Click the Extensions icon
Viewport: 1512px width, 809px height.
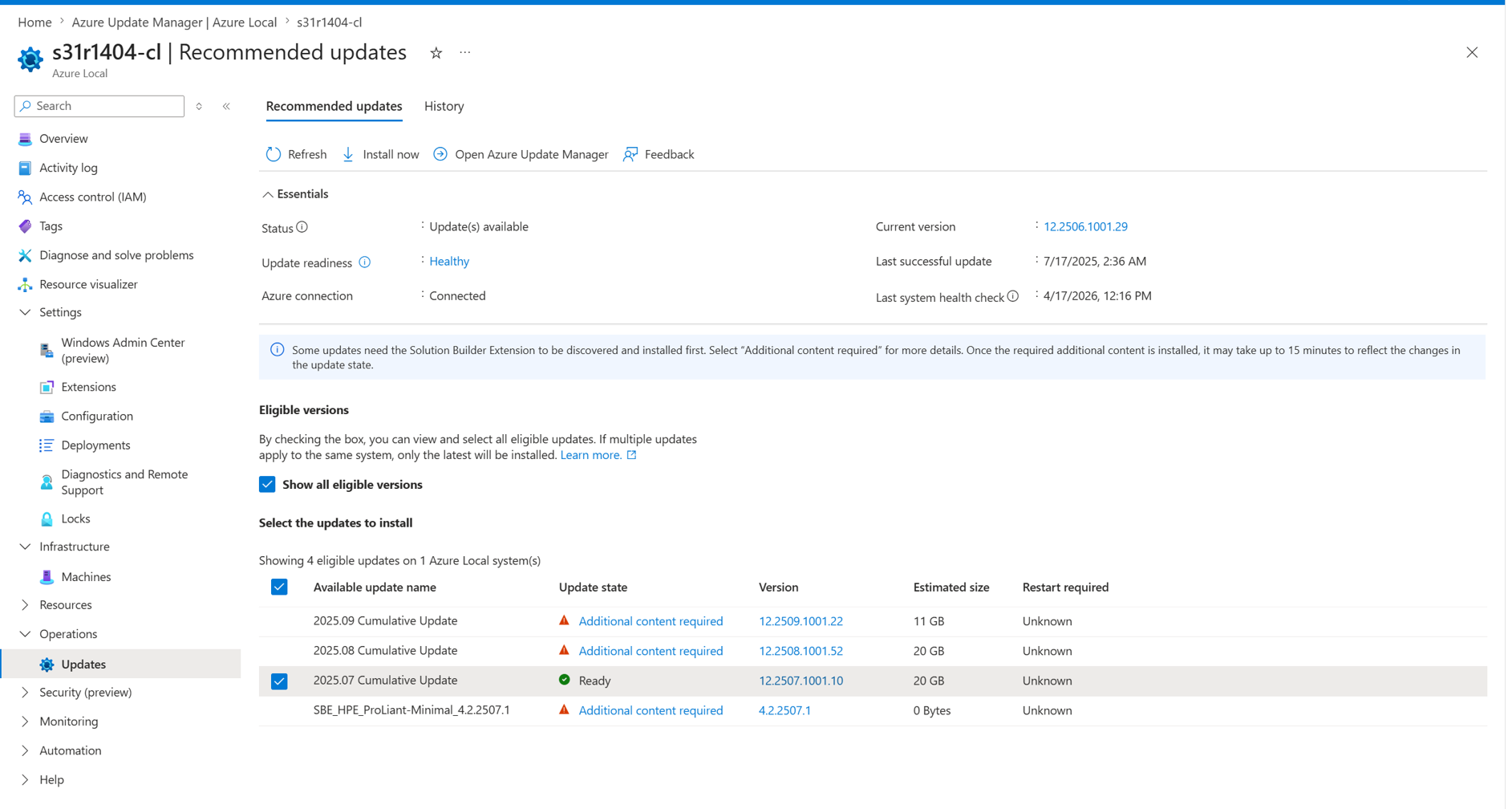pyautogui.click(x=47, y=387)
